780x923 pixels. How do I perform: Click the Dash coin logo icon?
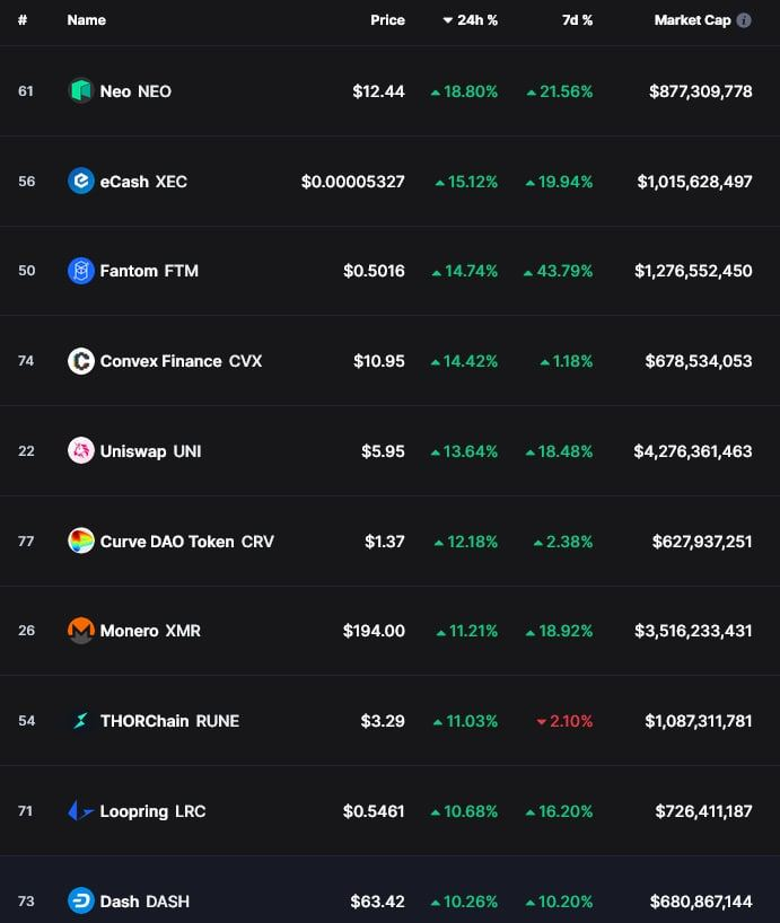[x=81, y=901]
